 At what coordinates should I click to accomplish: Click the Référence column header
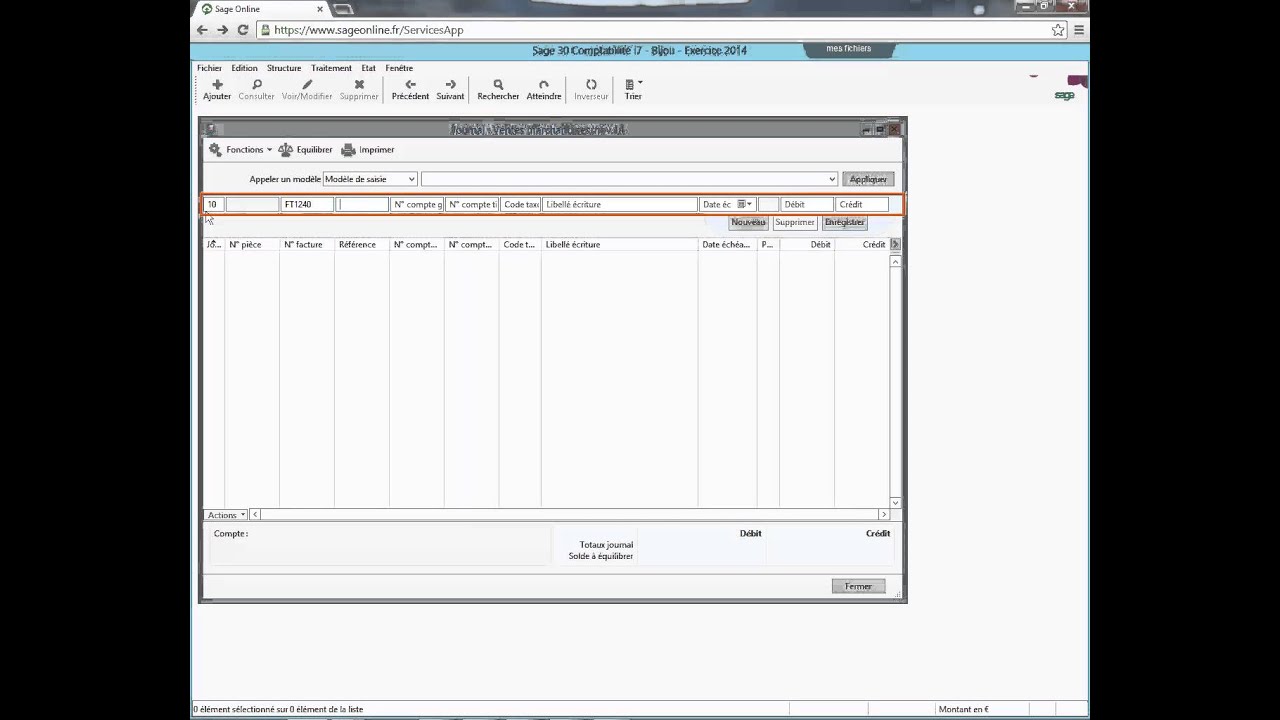[362, 244]
